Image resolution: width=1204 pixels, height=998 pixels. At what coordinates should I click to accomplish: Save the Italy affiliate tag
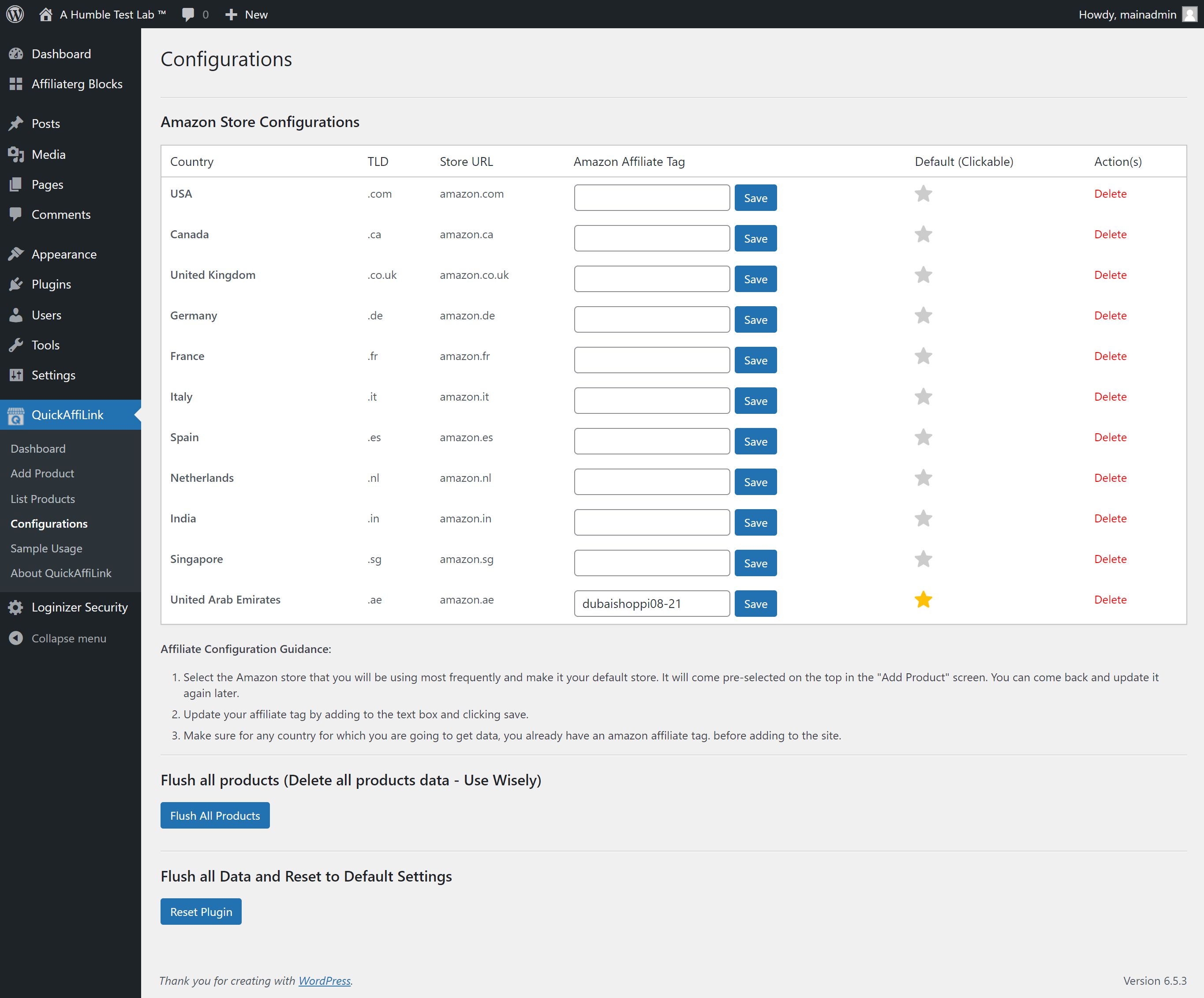[755, 401]
